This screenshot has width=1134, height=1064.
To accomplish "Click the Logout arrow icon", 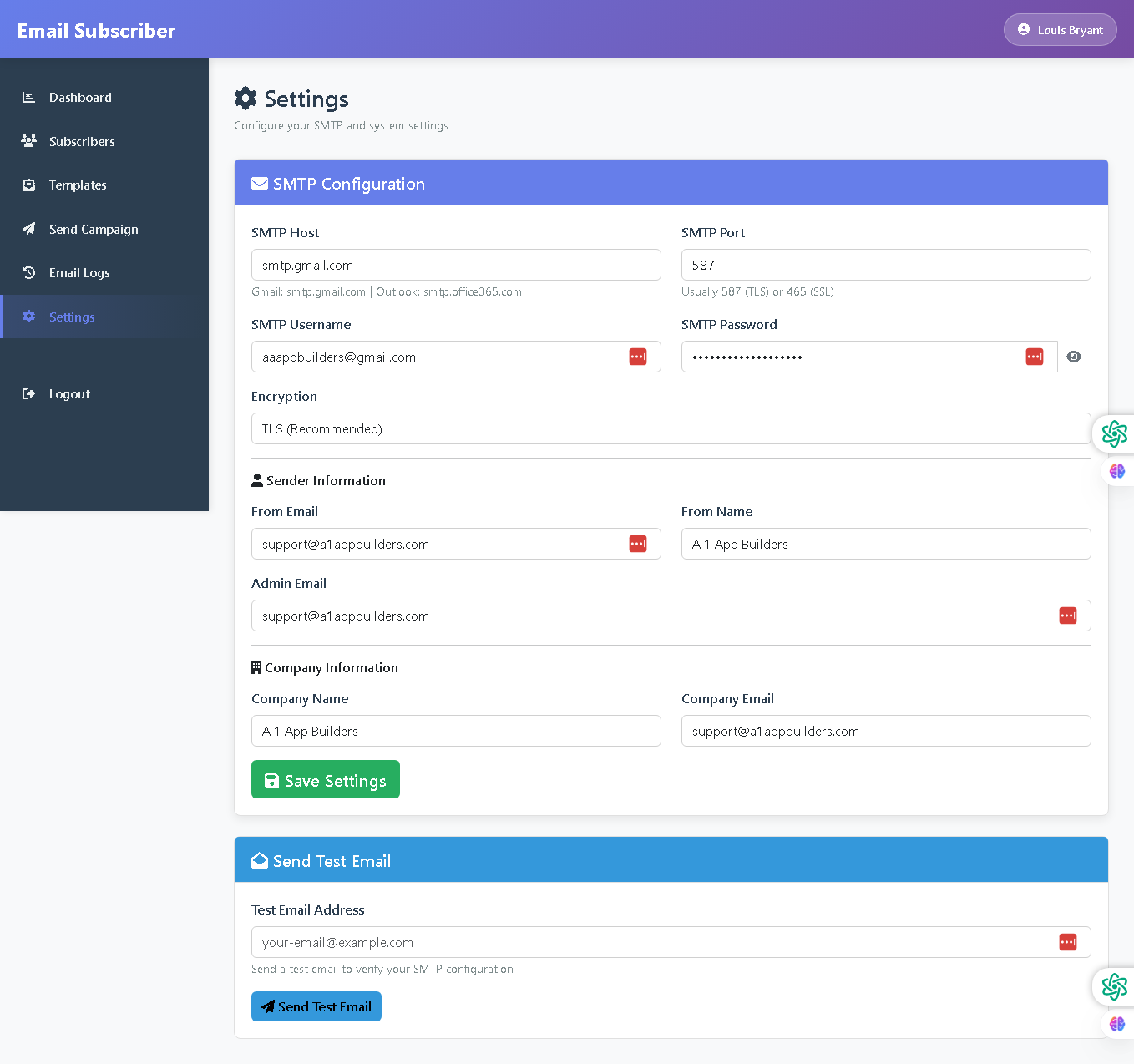I will click(x=28, y=393).
